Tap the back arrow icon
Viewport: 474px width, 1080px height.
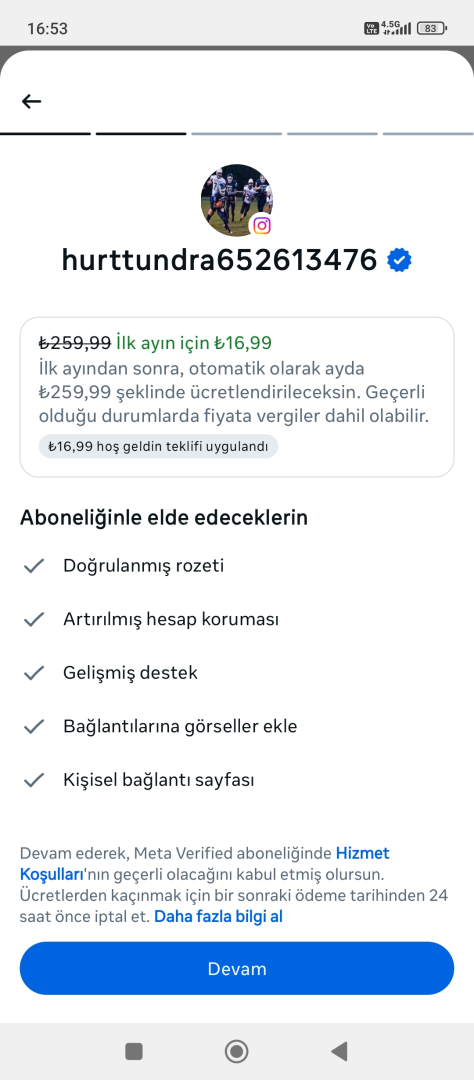(32, 102)
